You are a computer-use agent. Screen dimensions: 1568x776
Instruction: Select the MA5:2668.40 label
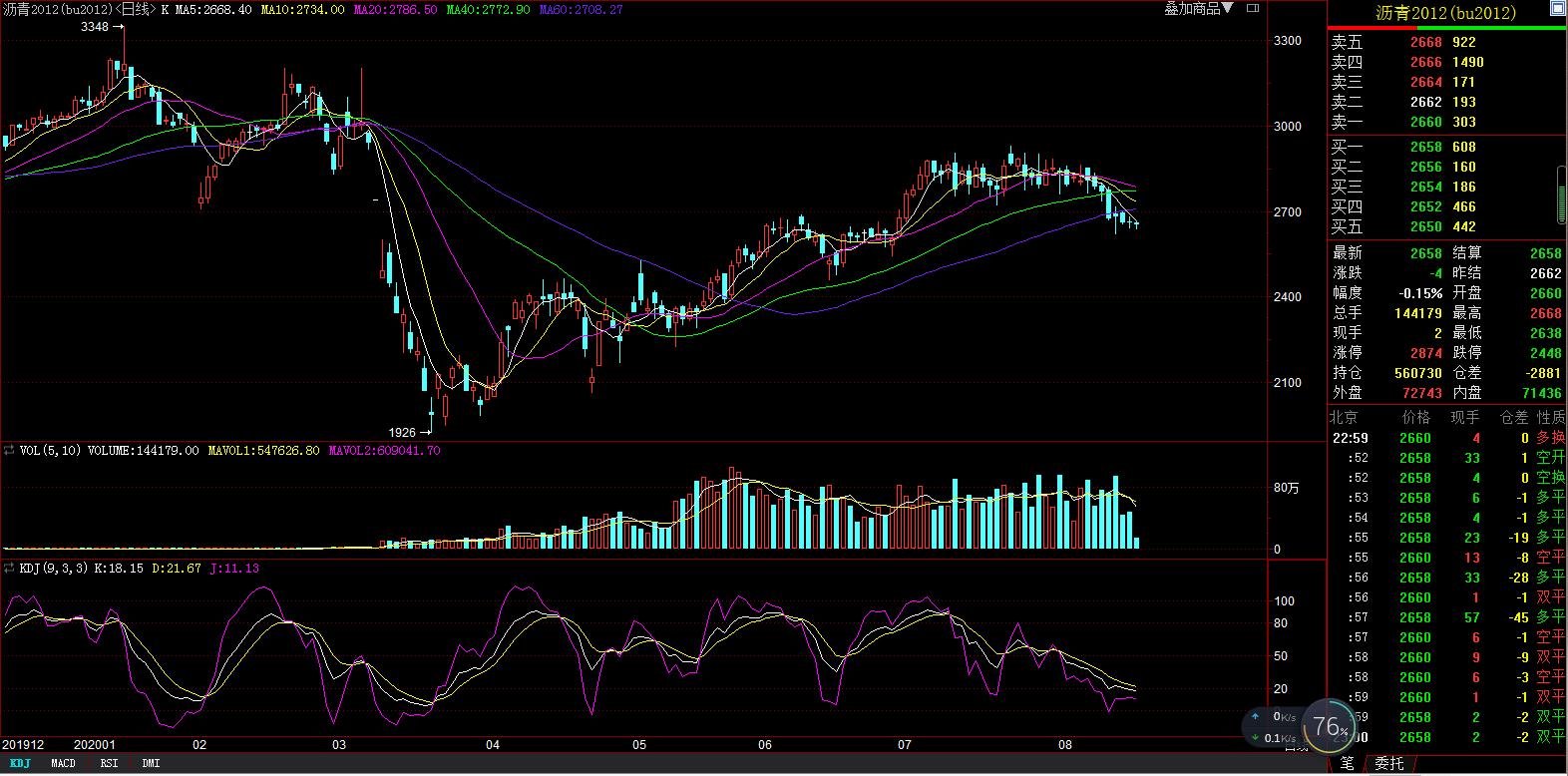[x=213, y=9]
